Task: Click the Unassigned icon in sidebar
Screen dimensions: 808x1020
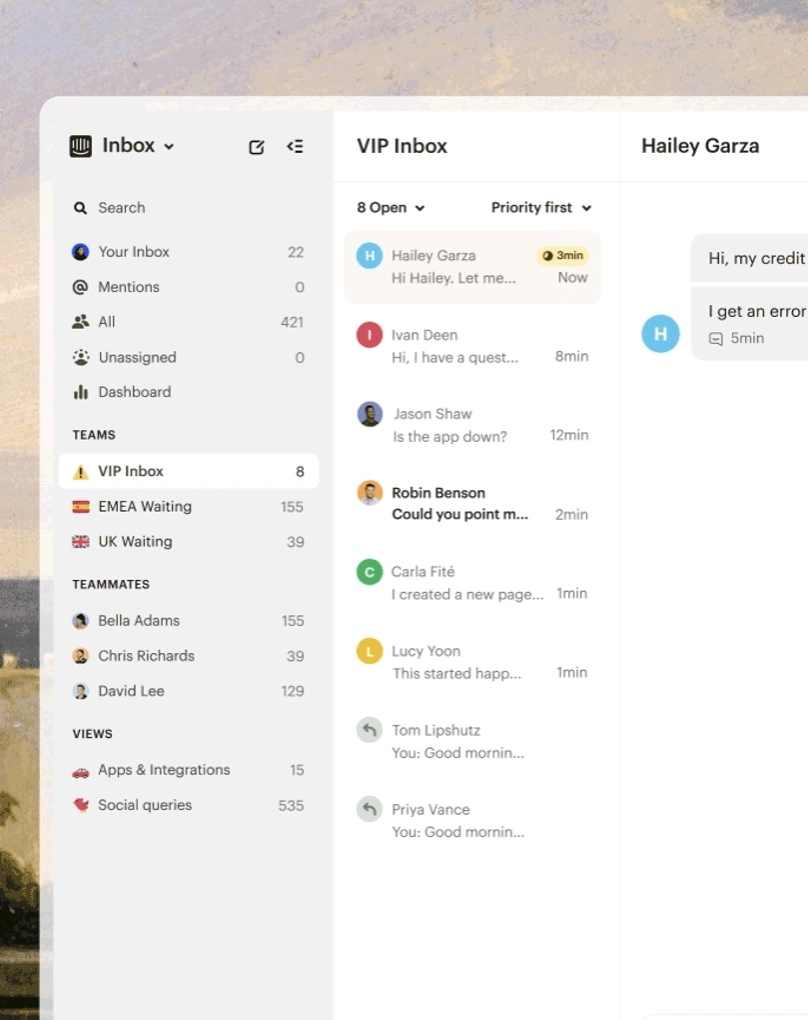Action: pyautogui.click(x=80, y=357)
